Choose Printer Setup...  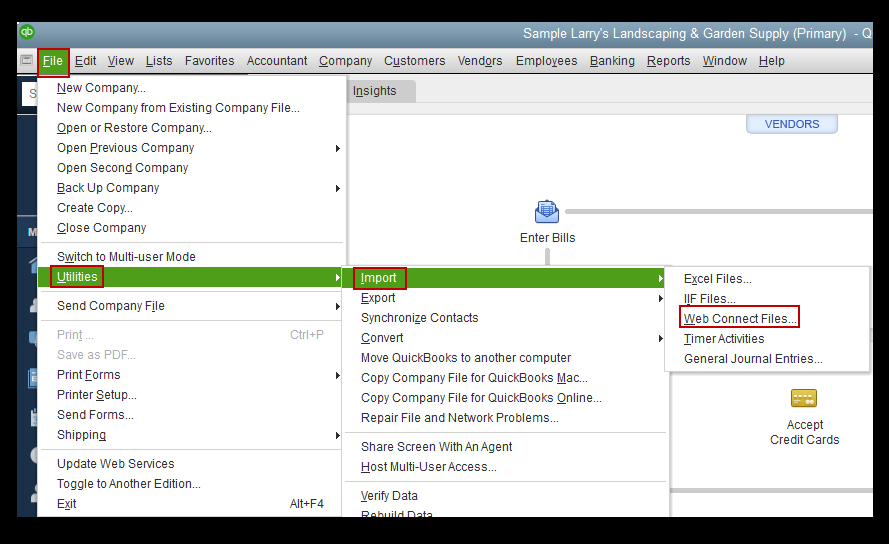192,395
